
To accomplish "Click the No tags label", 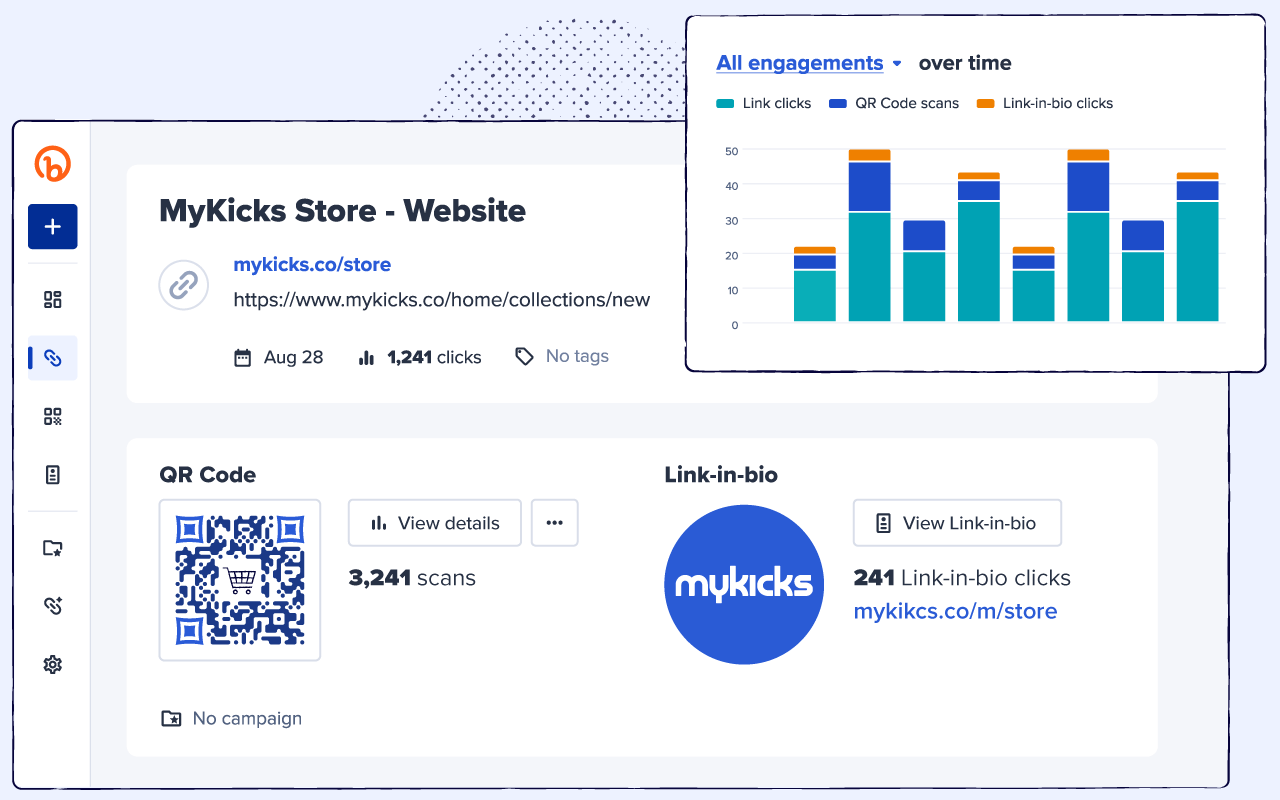I will tap(577, 356).
